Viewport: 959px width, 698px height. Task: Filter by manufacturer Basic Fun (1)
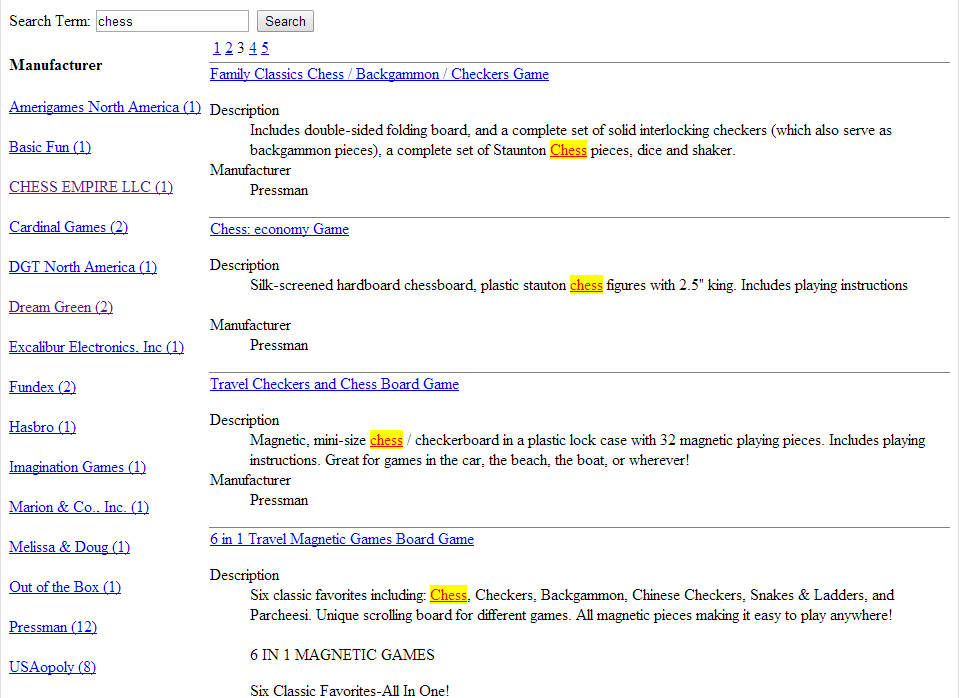[x=50, y=147]
